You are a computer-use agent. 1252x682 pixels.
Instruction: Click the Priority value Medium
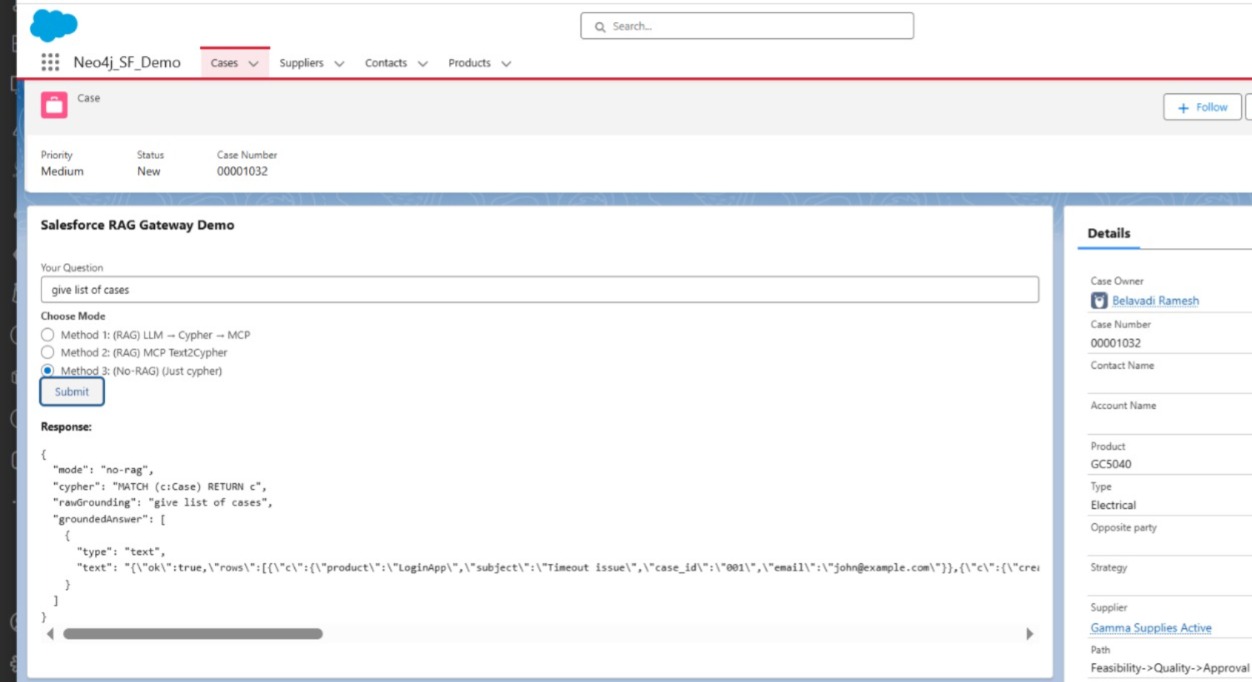(x=62, y=171)
